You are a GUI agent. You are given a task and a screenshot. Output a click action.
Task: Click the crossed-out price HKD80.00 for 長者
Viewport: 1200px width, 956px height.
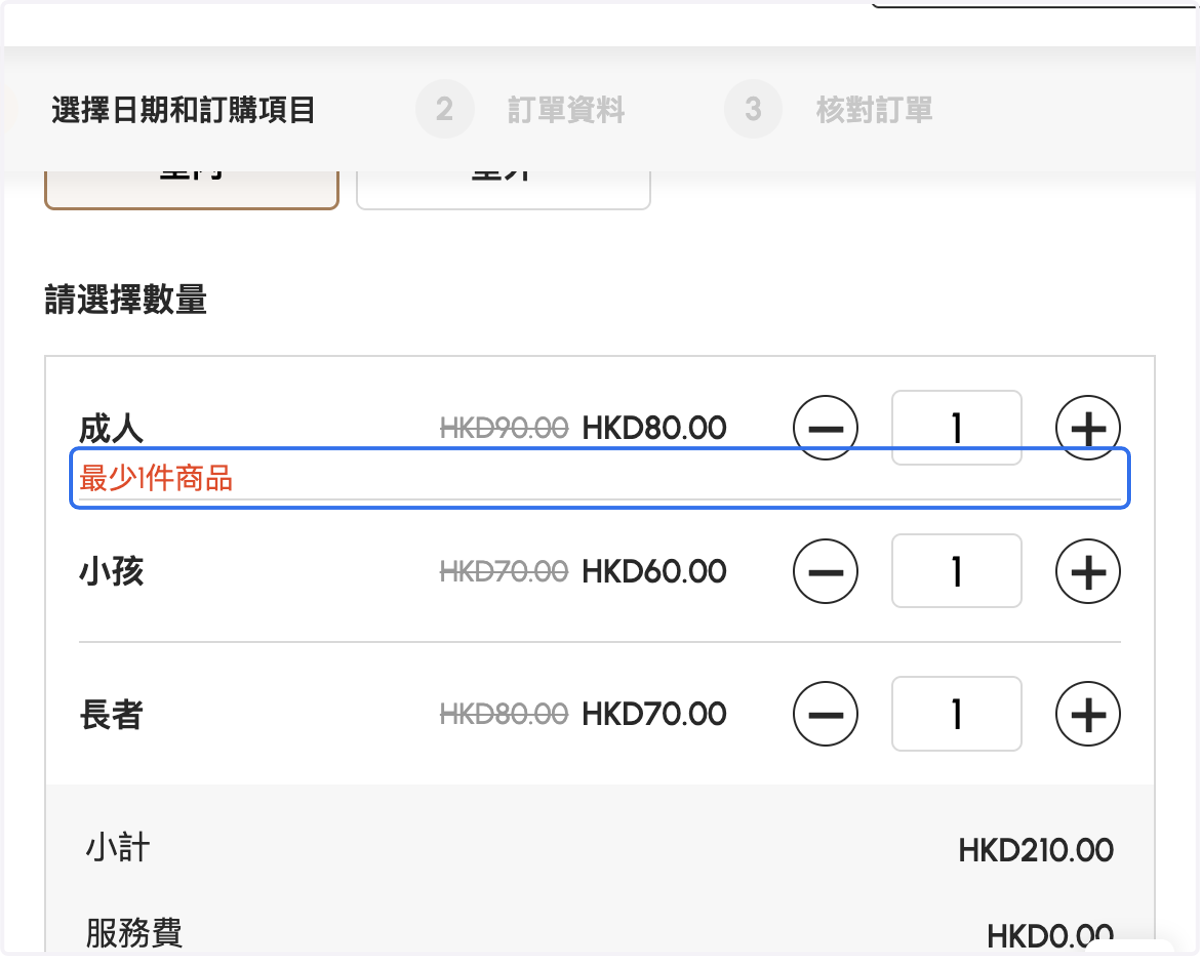point(504,714)
